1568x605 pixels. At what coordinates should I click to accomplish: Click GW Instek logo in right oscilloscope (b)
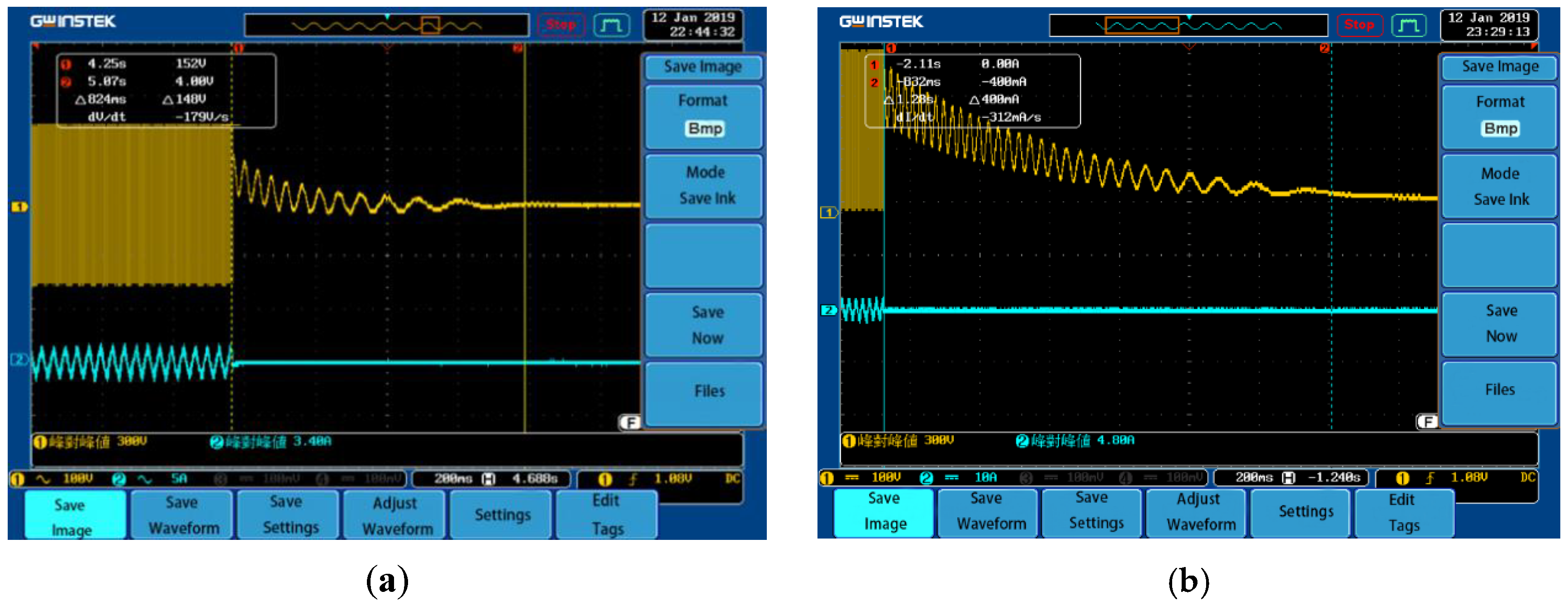click(x=881, y=22)
